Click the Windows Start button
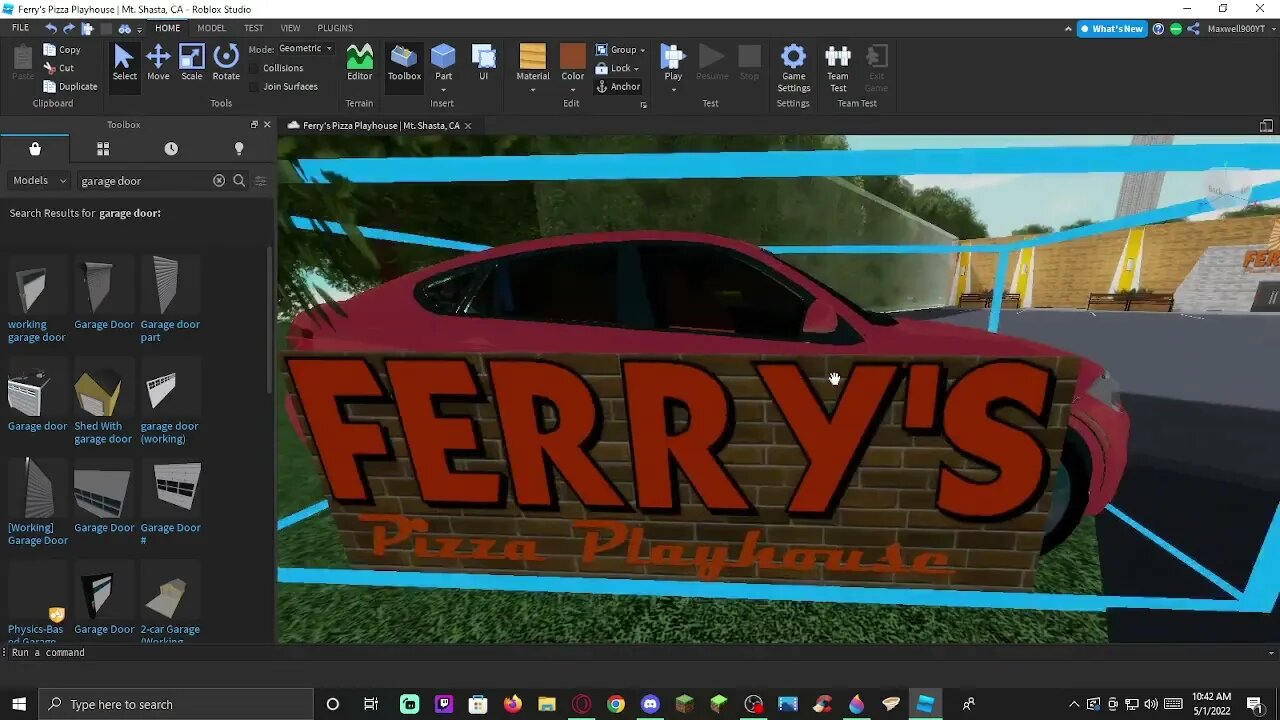 (x=19, y=704)
